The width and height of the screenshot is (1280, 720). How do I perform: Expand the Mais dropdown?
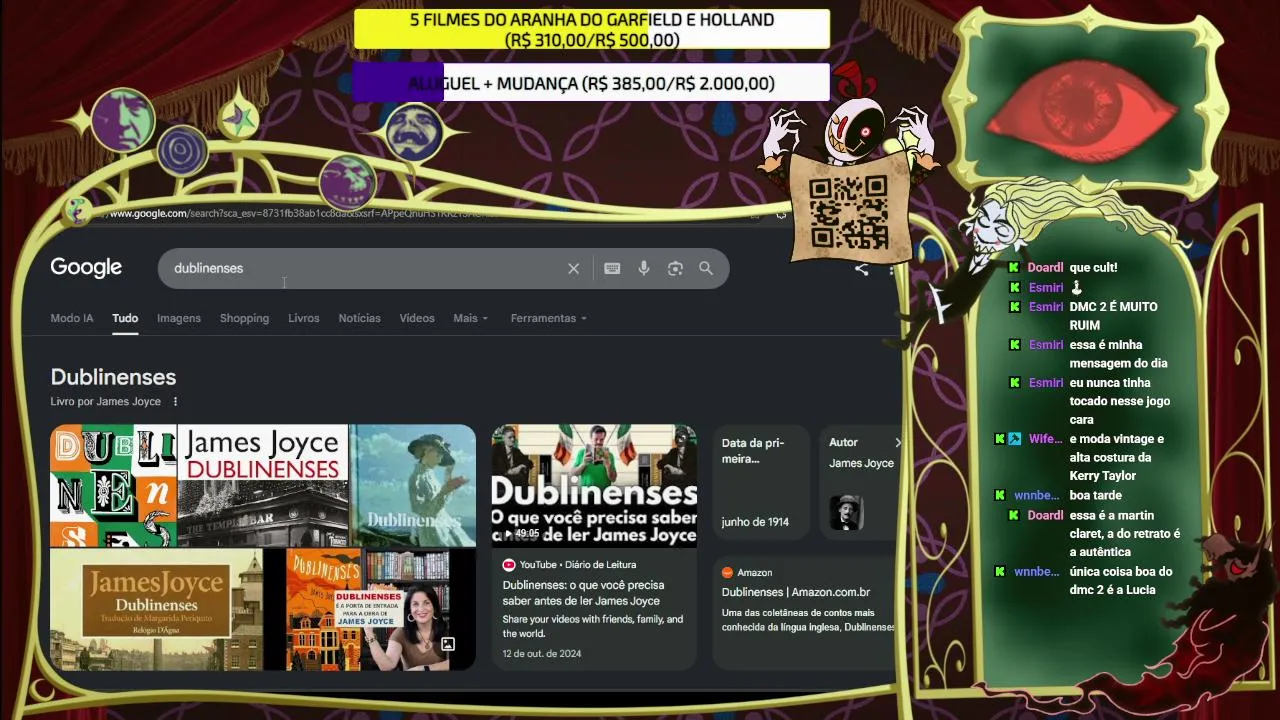471,318
